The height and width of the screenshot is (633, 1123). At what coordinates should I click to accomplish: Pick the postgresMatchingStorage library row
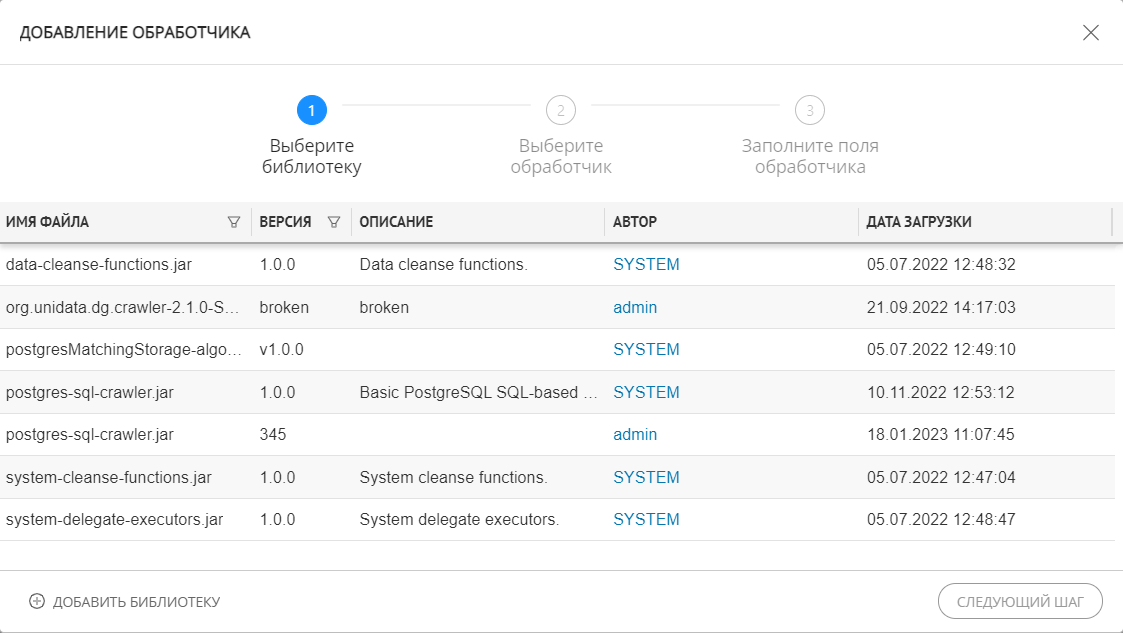tap(123, 350)
